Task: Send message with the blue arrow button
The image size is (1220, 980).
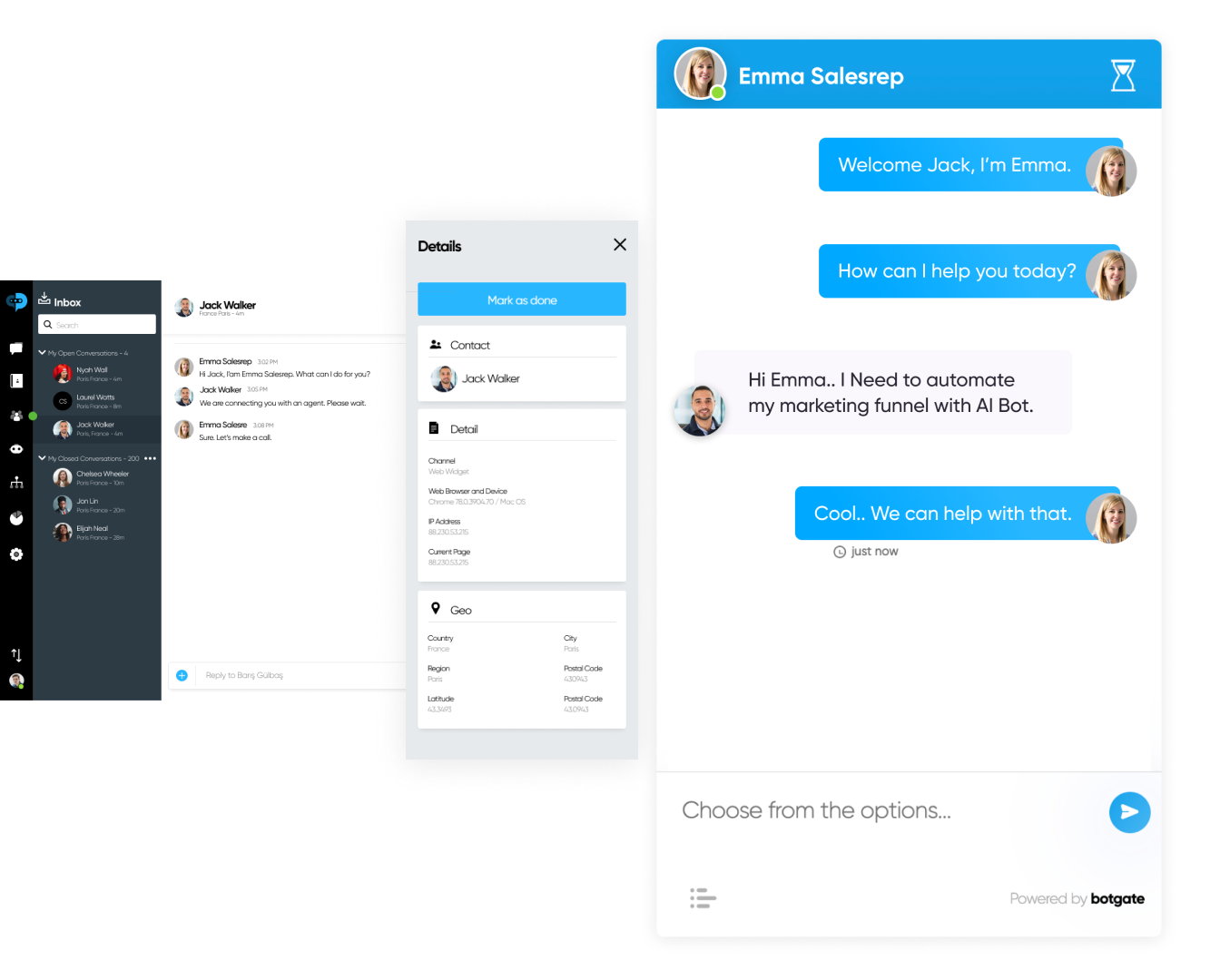Action: click(1129, 812)
